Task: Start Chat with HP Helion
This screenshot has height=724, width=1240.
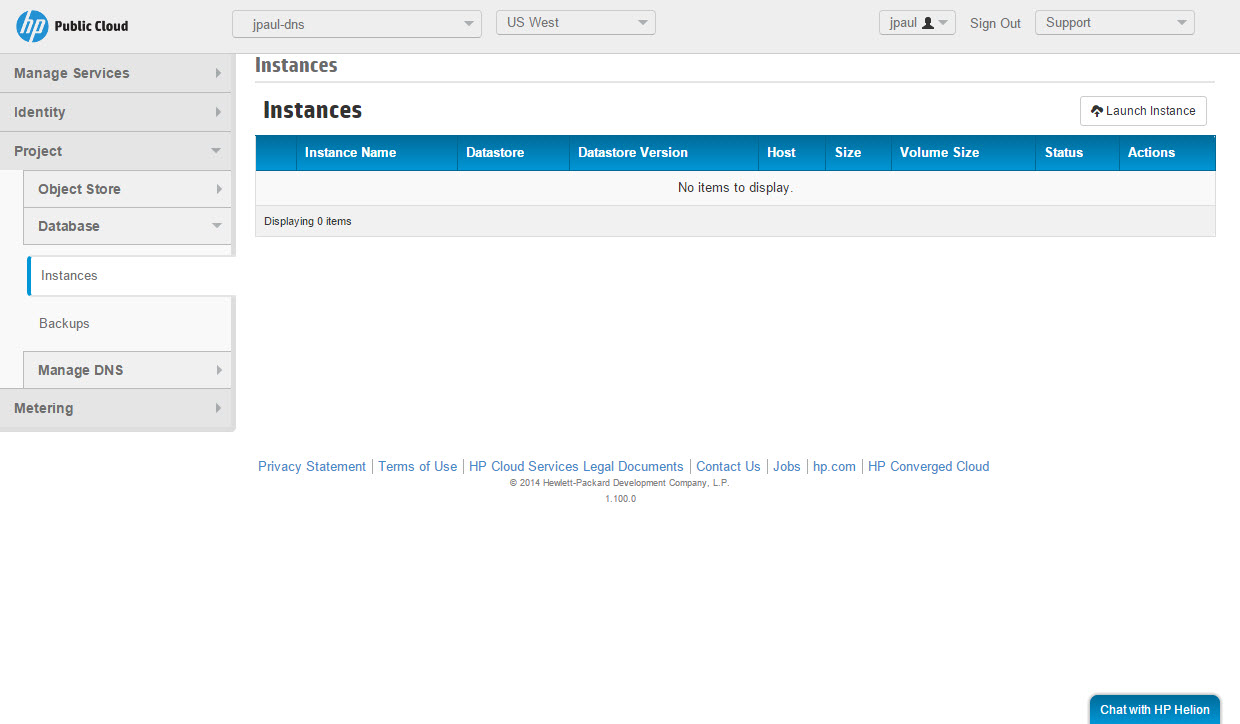Action: tap(1155, 710)
